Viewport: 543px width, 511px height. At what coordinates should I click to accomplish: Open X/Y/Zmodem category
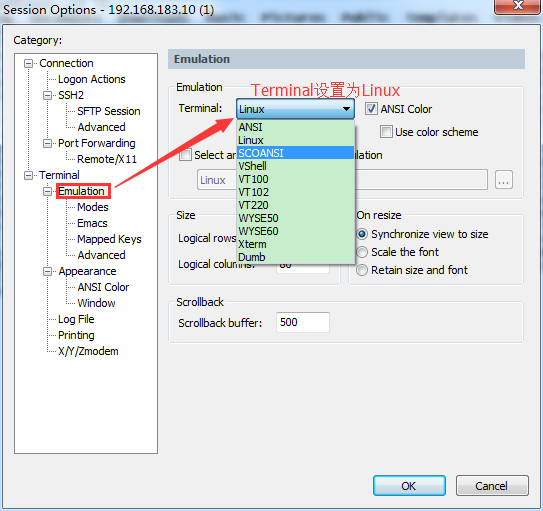point(88,351)
